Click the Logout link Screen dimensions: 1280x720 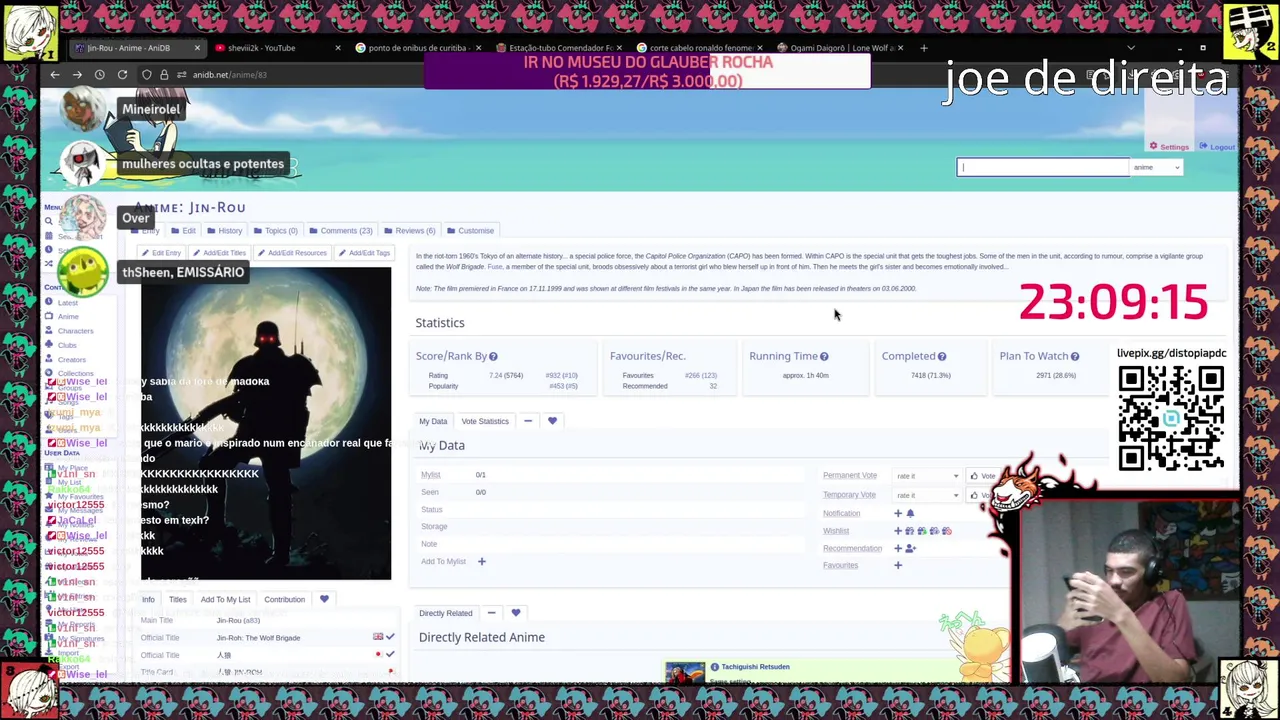pos(1217,147)
